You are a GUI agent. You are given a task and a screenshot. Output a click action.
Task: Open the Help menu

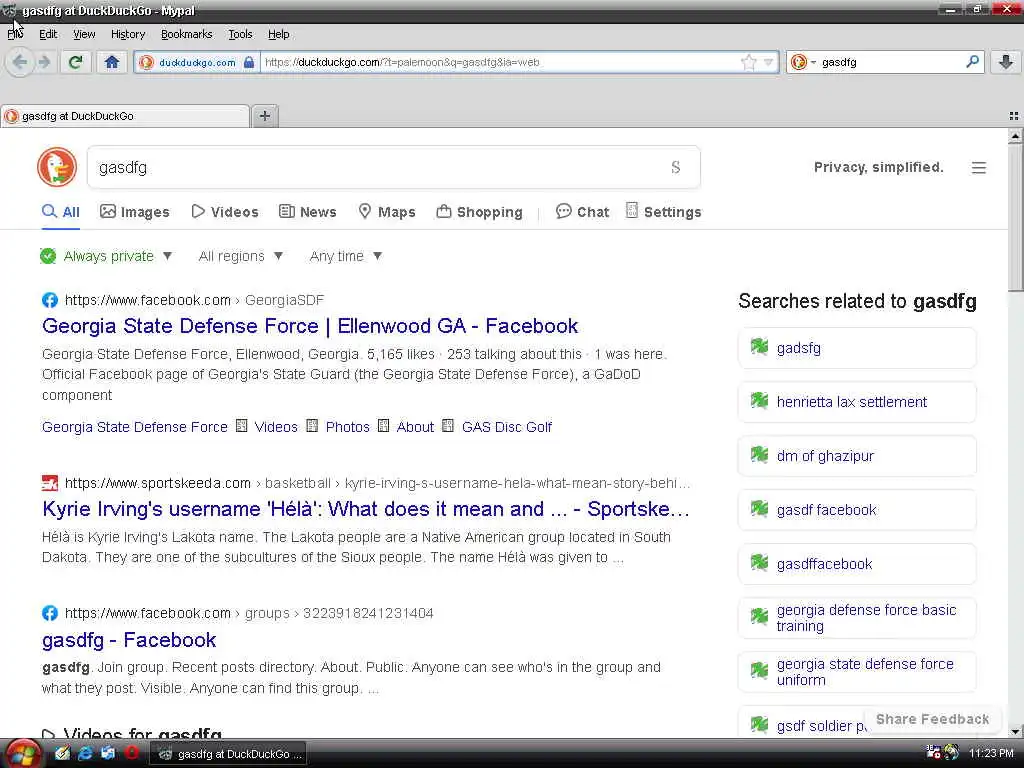pyautogui.click(x=278, y=34)
